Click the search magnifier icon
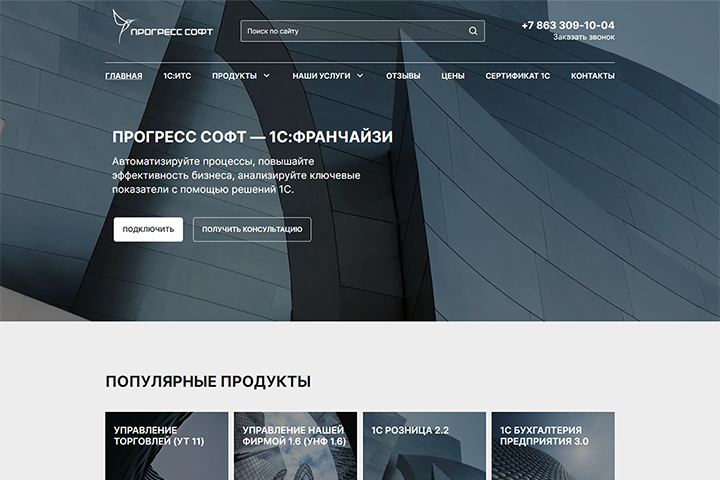This screenshot has width=720, height=480. coord(473,31)
